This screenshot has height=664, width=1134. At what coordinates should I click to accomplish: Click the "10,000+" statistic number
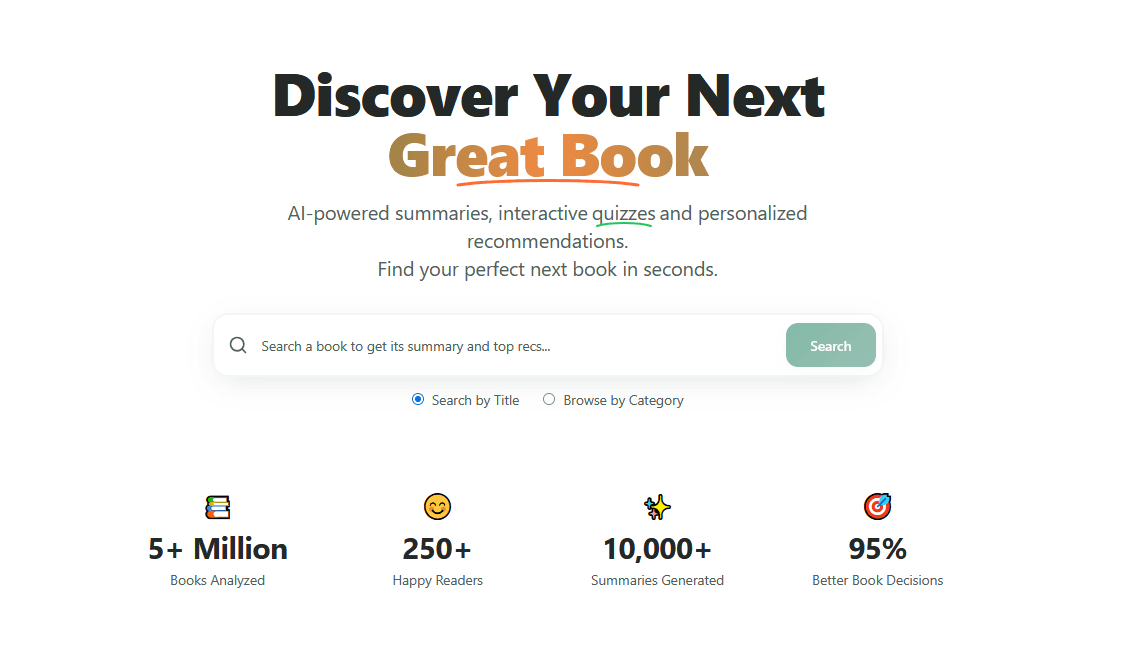[657, 549]
